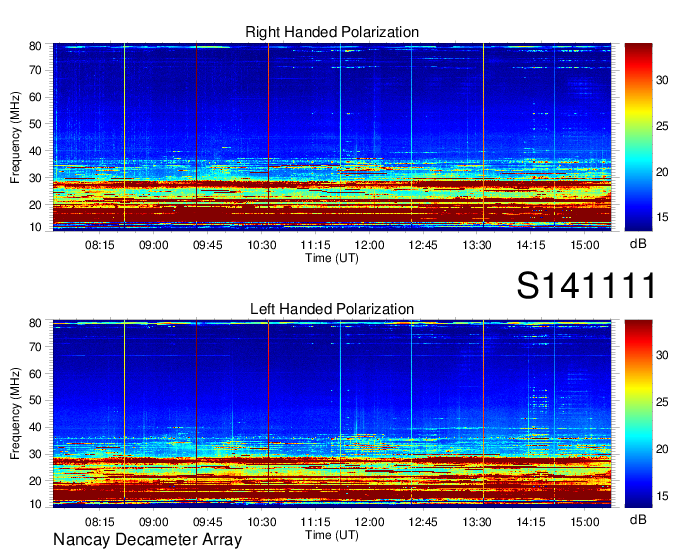Click the "09:00" time tick of the Right Handed plot
The height and width of the screenshot is (552, 680).
coord(154,245)
